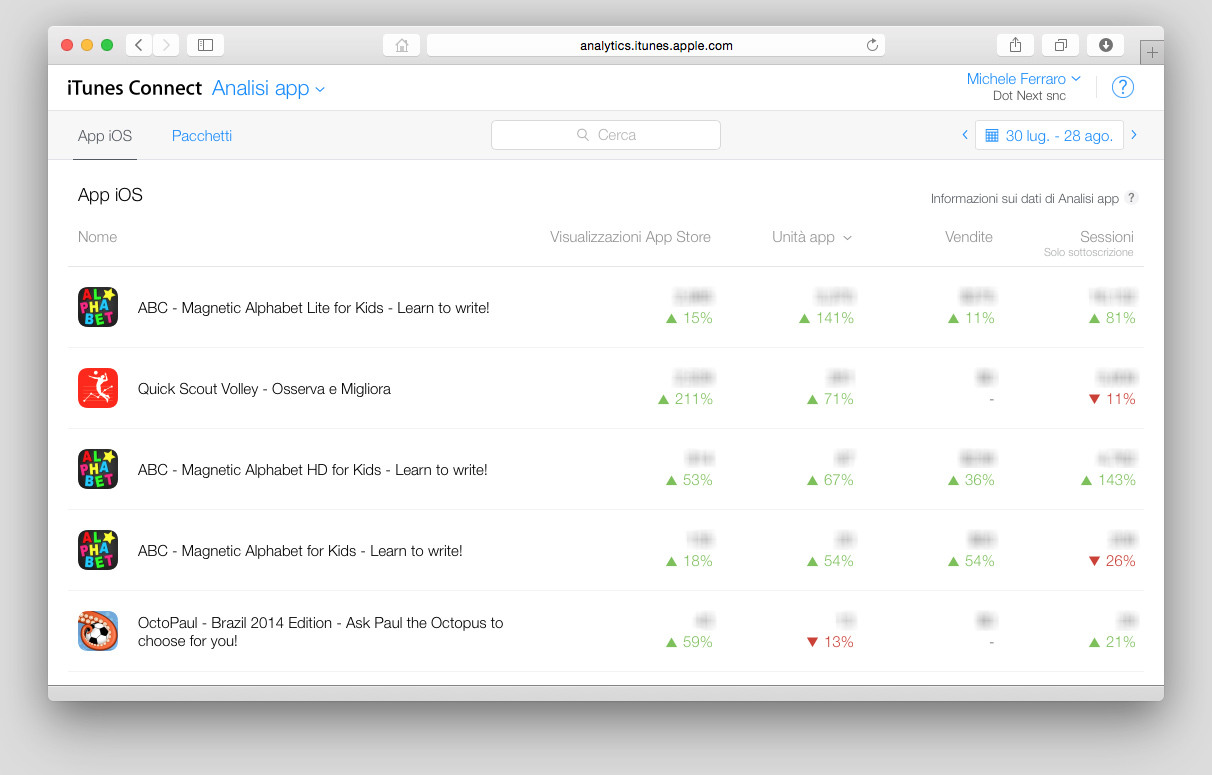Click the 13% units decrease for OctoPaul
Screen dimensions: 1212x775
point(830,642)
